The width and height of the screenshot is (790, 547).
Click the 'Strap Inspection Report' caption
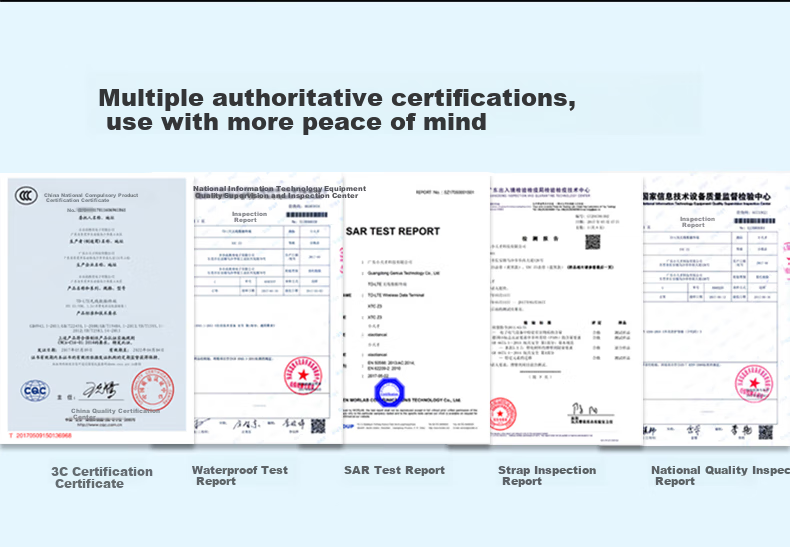pos(547,475)
